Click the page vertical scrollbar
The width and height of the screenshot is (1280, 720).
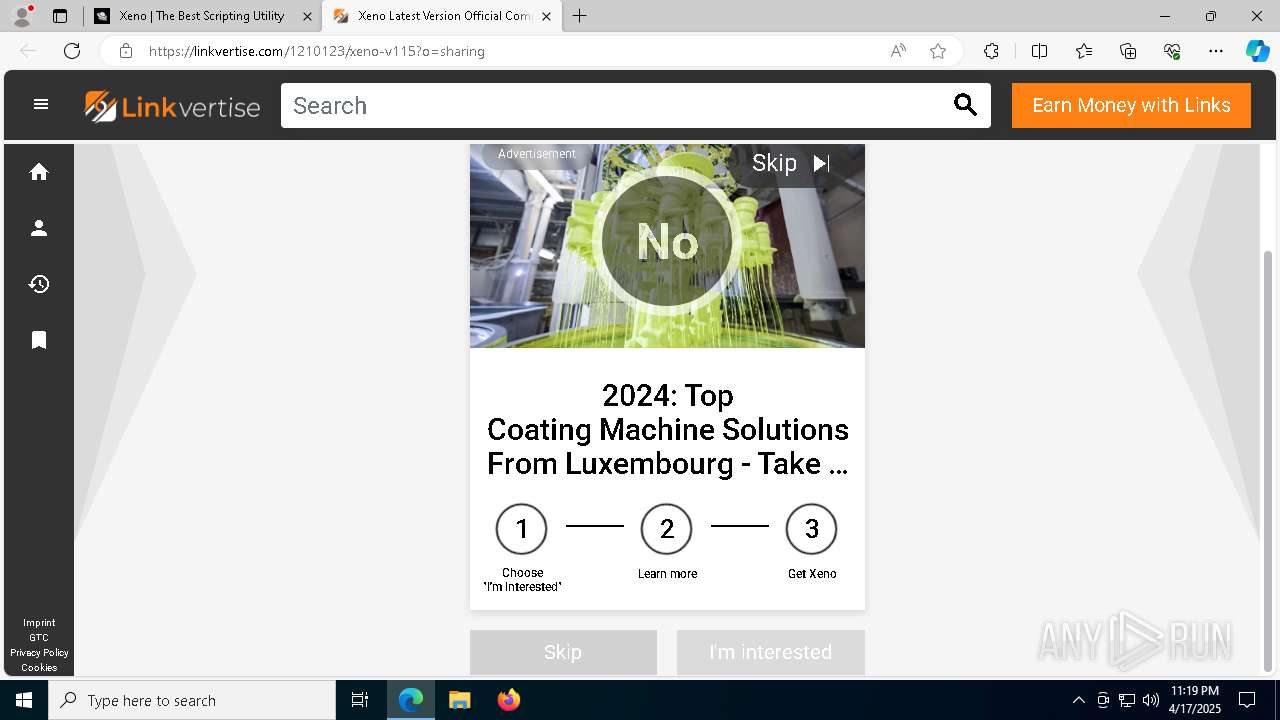1269,460
